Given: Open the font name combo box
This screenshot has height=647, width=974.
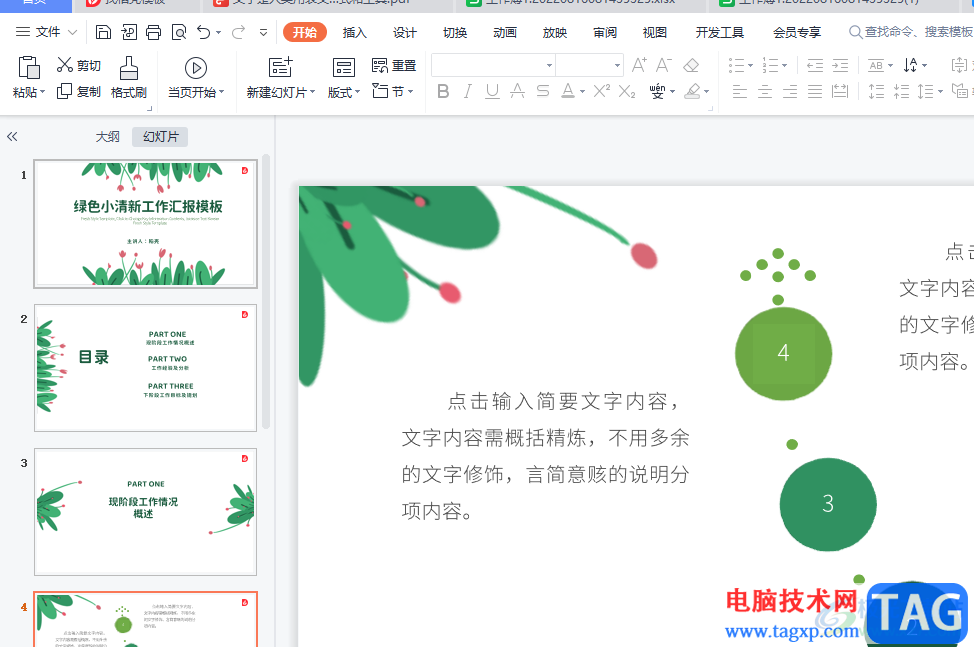Looking at the screenshot, I should (x=493, y=65).
